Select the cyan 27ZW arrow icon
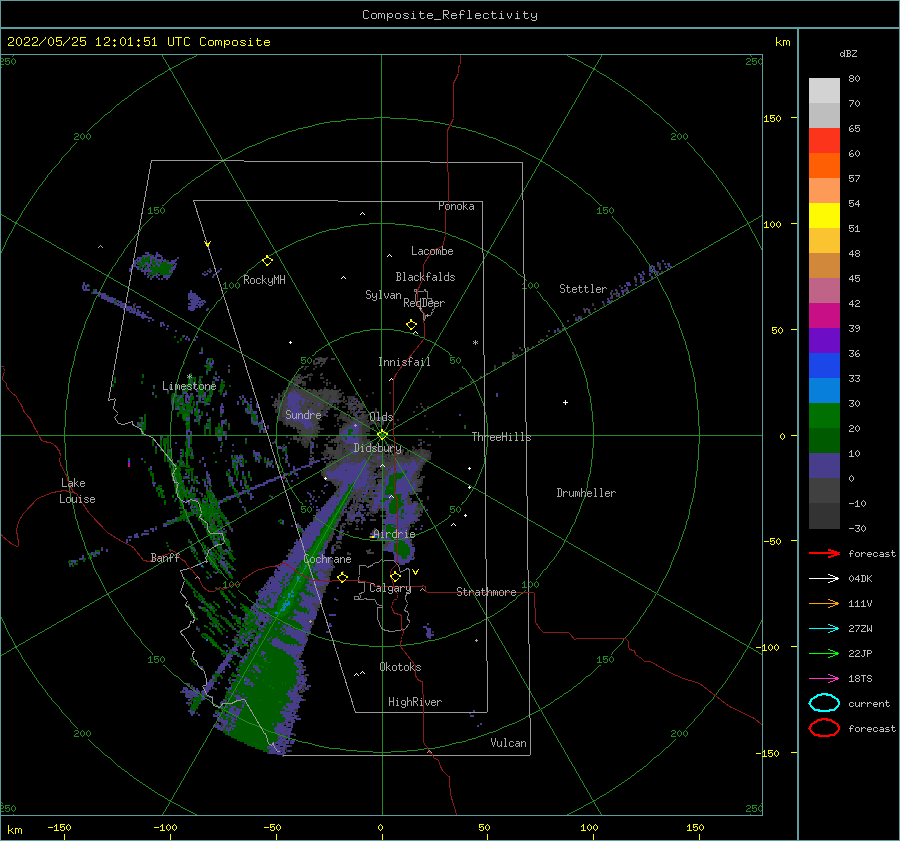900x841 pixels. coord(824,629)
